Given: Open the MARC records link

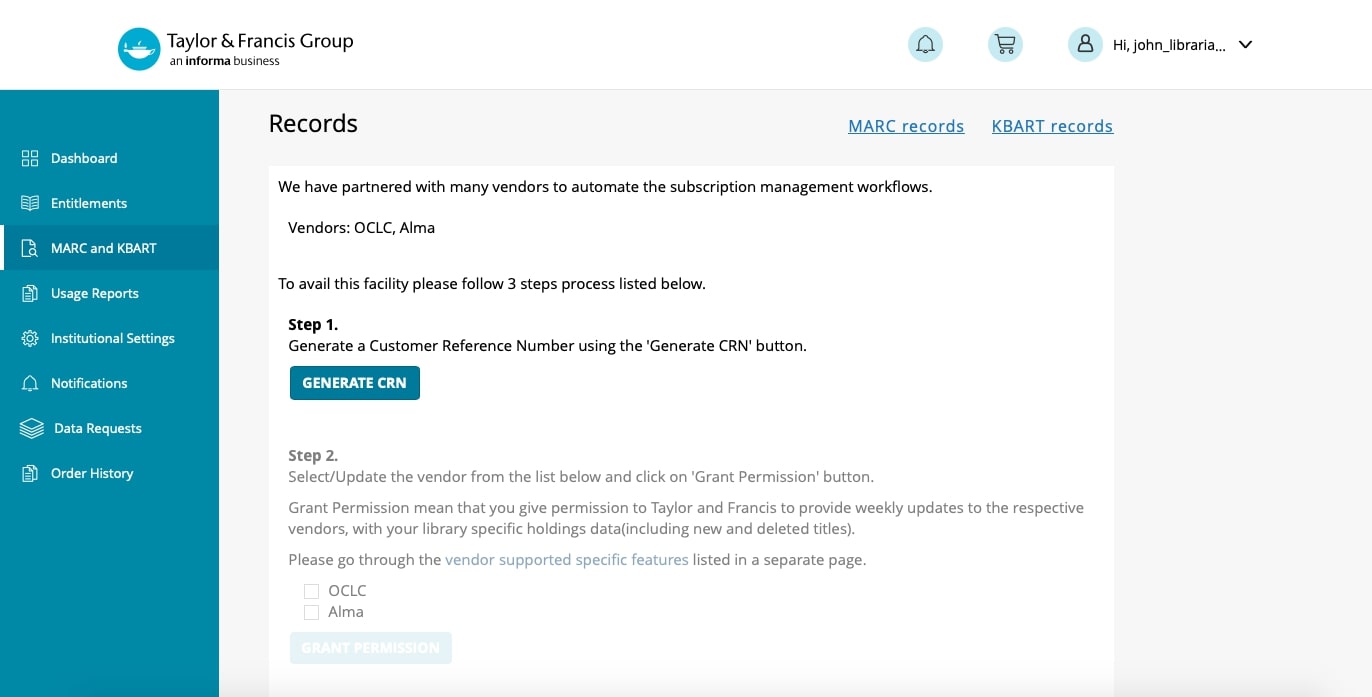Looking at the screenshot, I should [906, 126].
